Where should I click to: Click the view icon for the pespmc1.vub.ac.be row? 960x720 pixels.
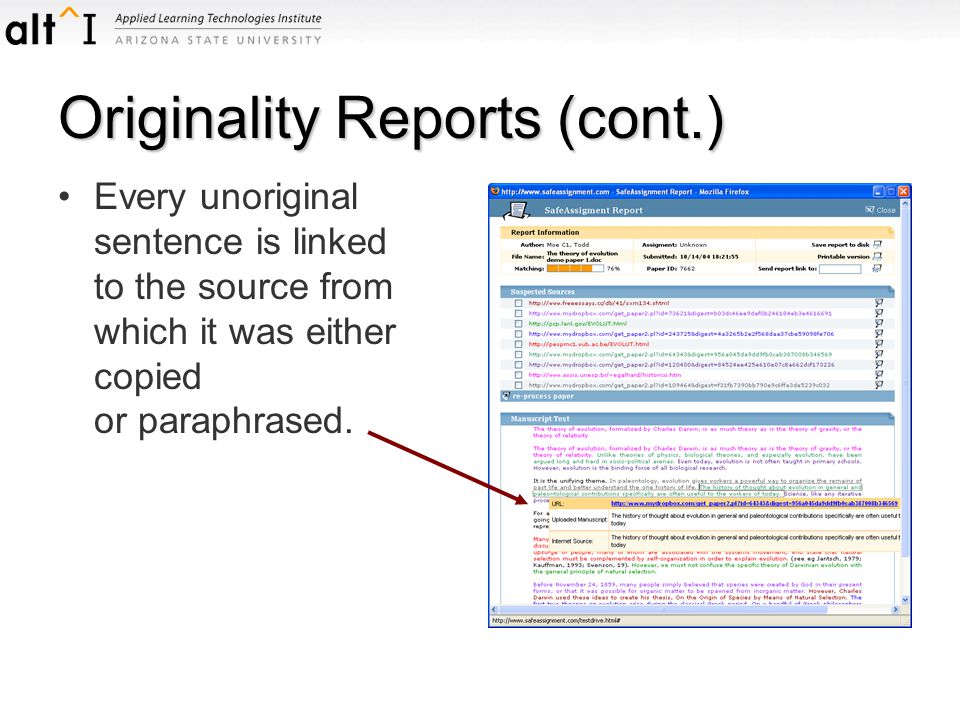879,344
